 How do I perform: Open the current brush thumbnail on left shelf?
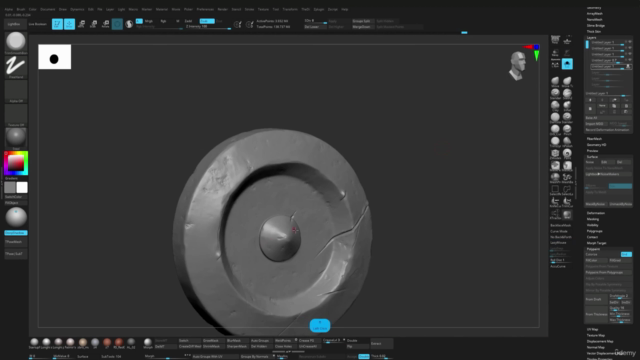[16, 41]
